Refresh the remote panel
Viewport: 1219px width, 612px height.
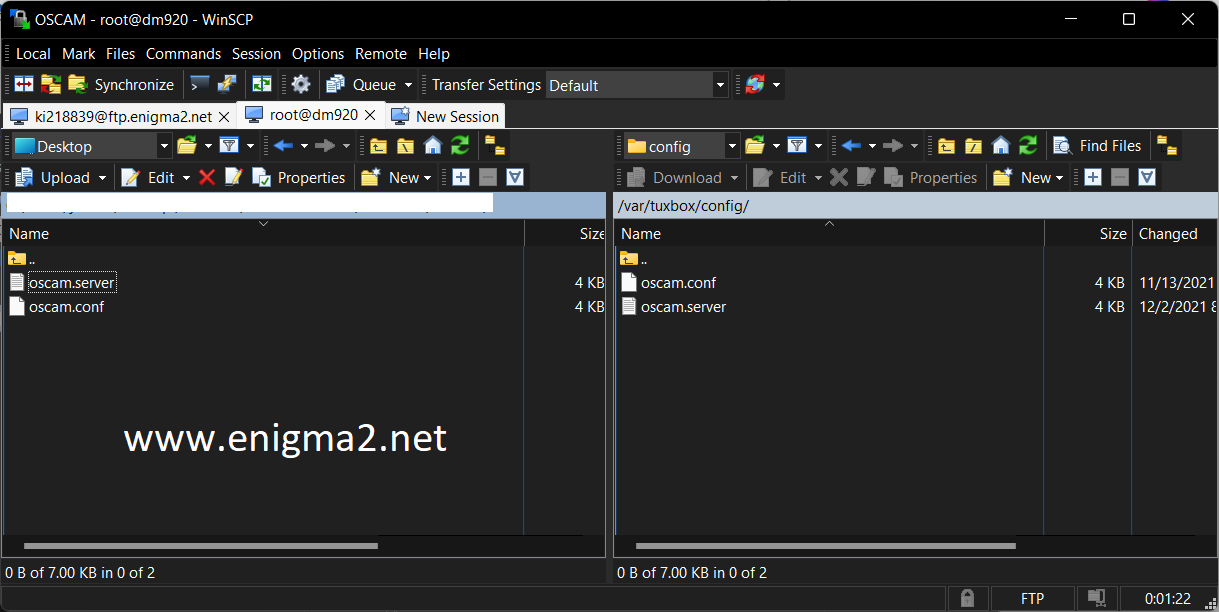(1028, 146)
